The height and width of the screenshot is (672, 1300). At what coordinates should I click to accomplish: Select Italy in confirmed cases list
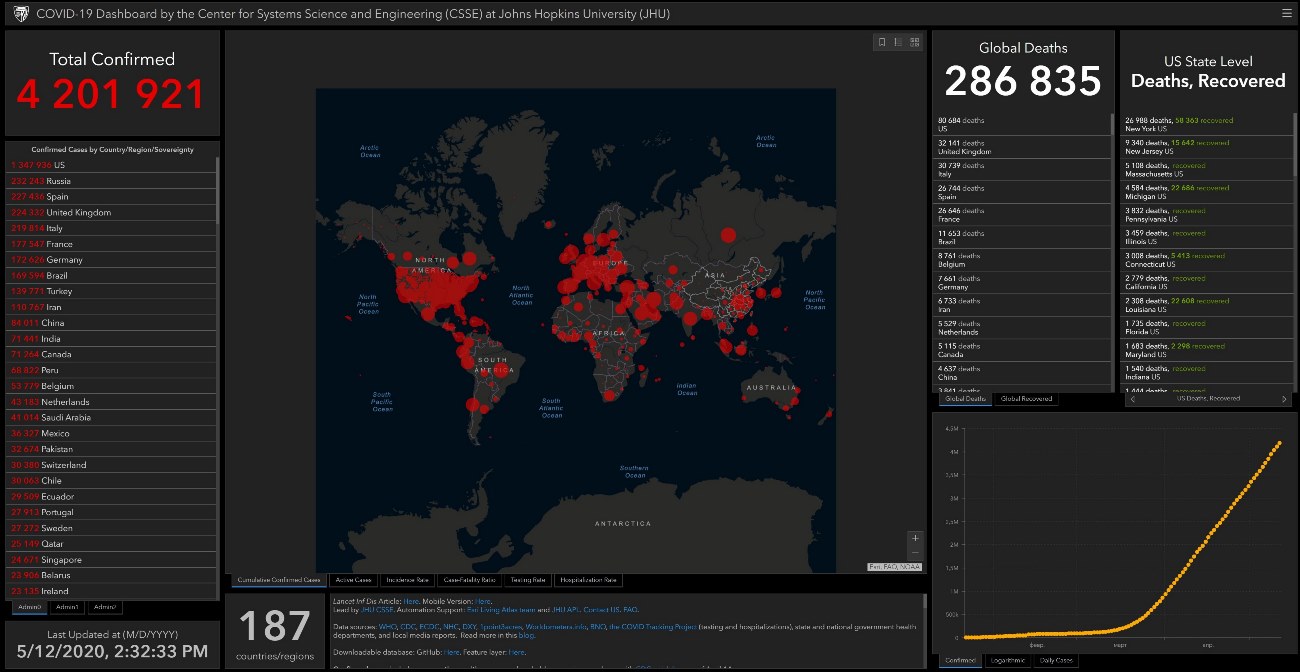pos(110,228)
